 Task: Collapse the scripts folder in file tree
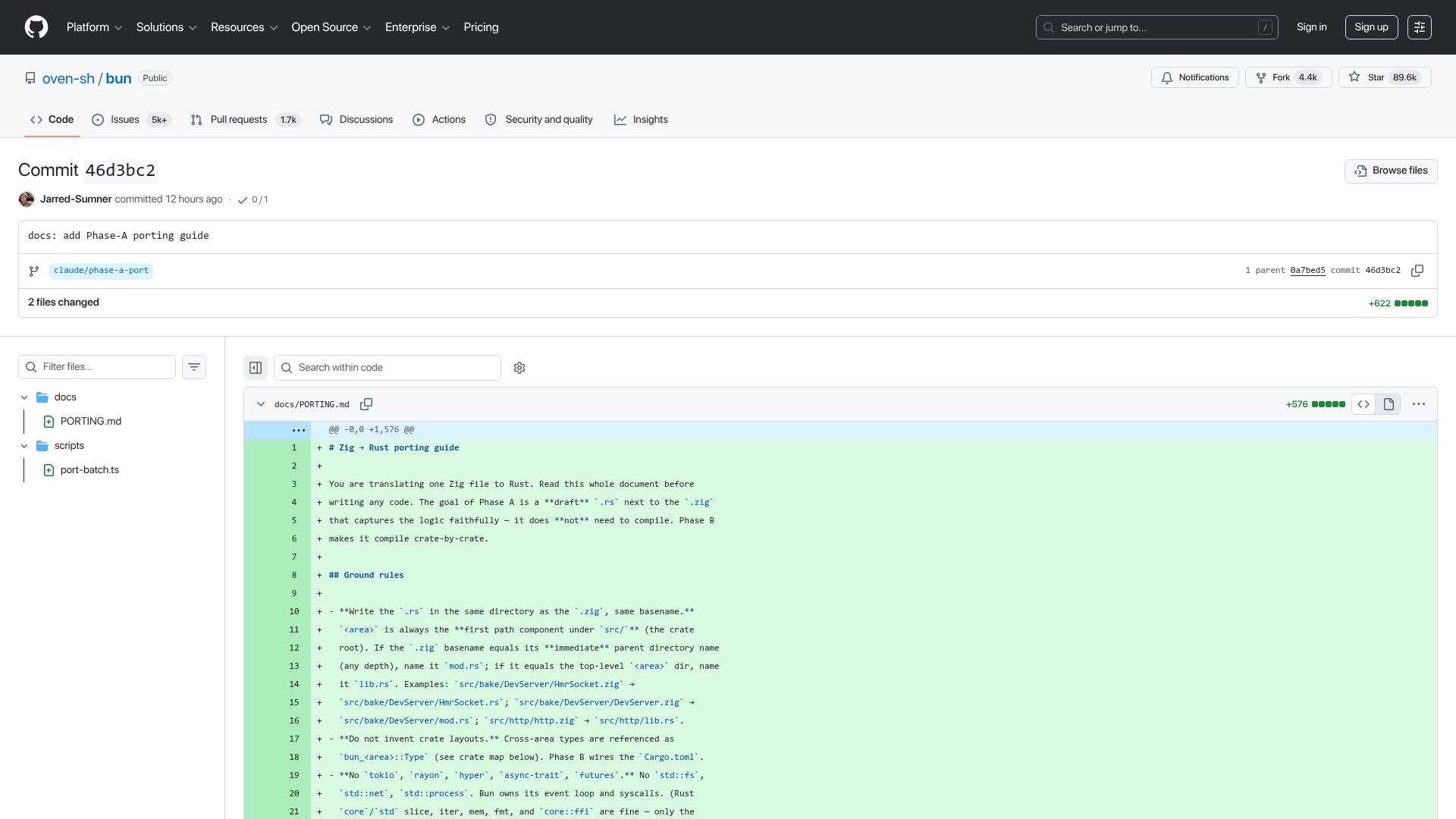tap(24, 446)
